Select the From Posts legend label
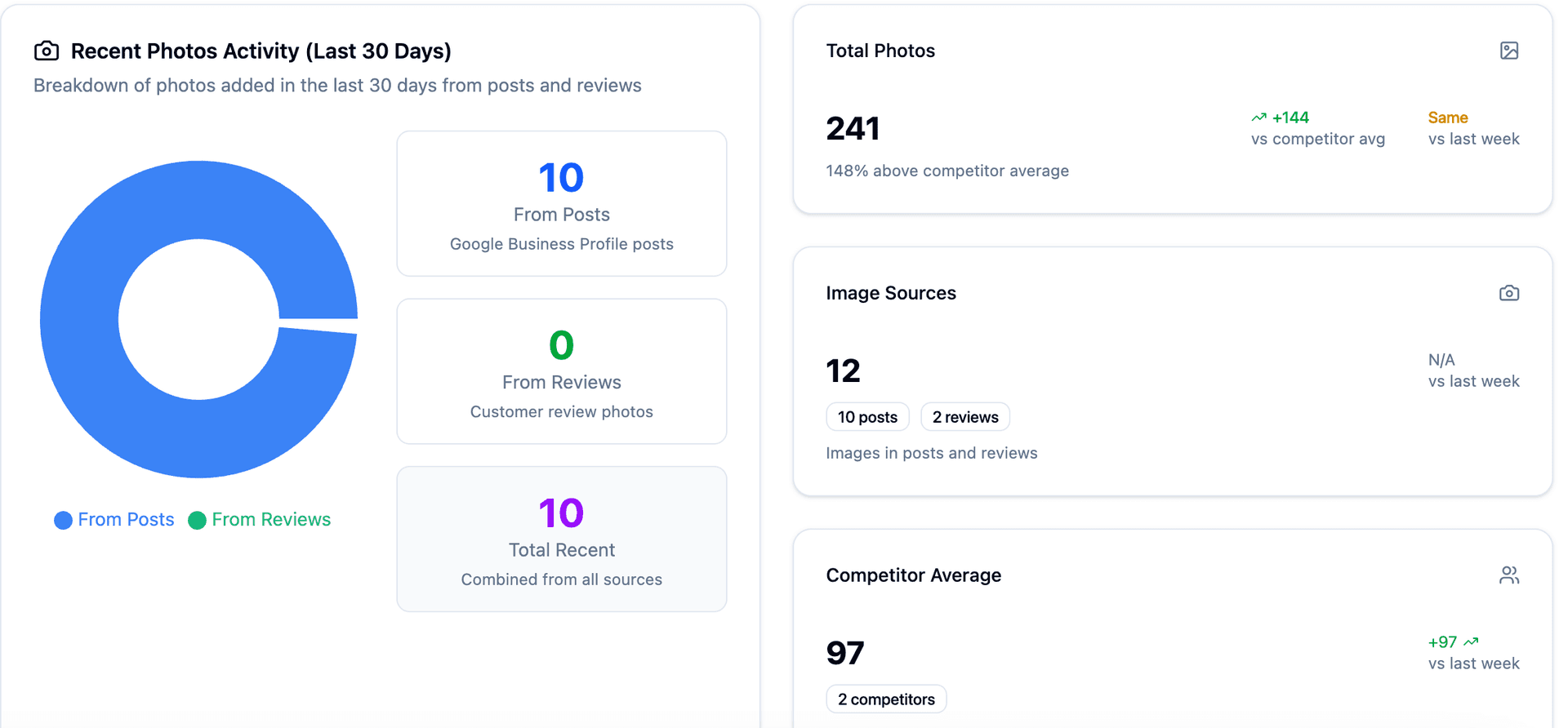Image resolution: width=1568 pixels, height=728 pixels. pos(126,519)
